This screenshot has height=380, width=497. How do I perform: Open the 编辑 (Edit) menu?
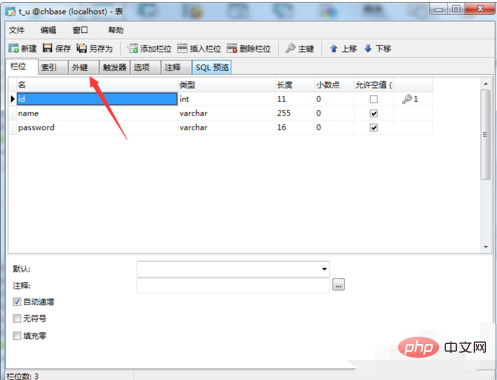pyautogui.click(x=48, y=30)
